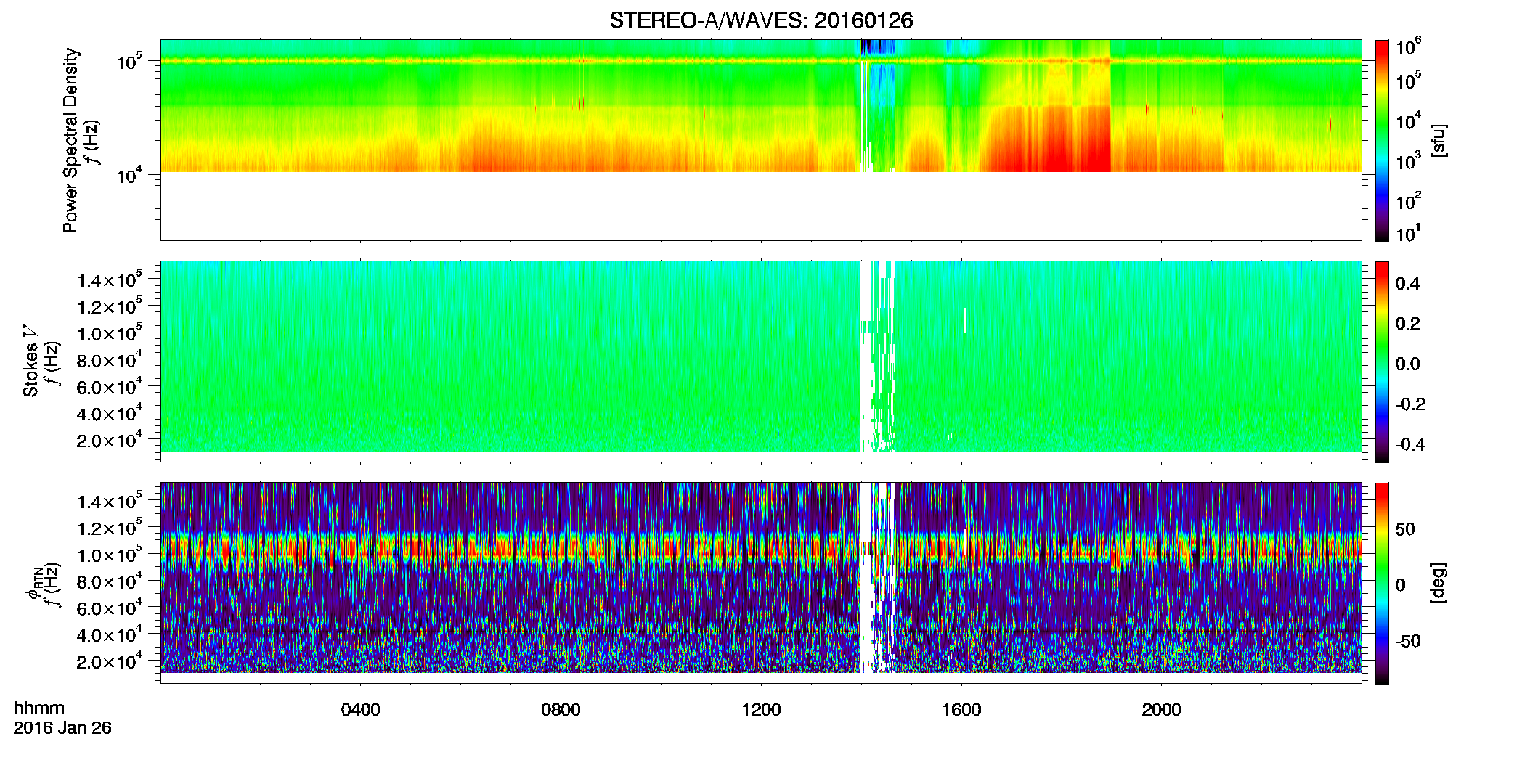This screenshot has width=1522, height=784.
Task: Click the power spectral density colorbar
Action: (1381, 140)
